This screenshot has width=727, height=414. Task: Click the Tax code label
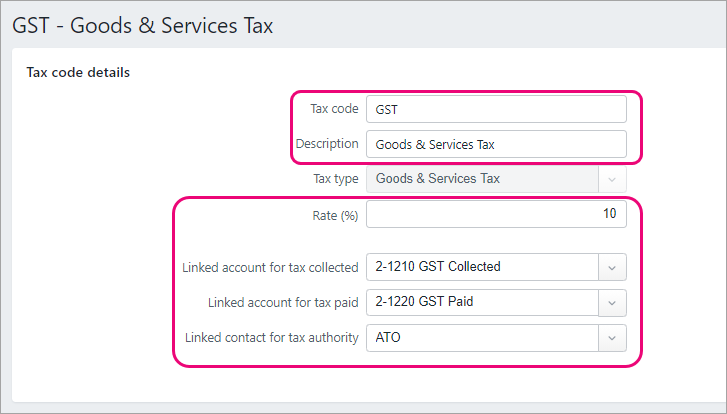[334, 108]
